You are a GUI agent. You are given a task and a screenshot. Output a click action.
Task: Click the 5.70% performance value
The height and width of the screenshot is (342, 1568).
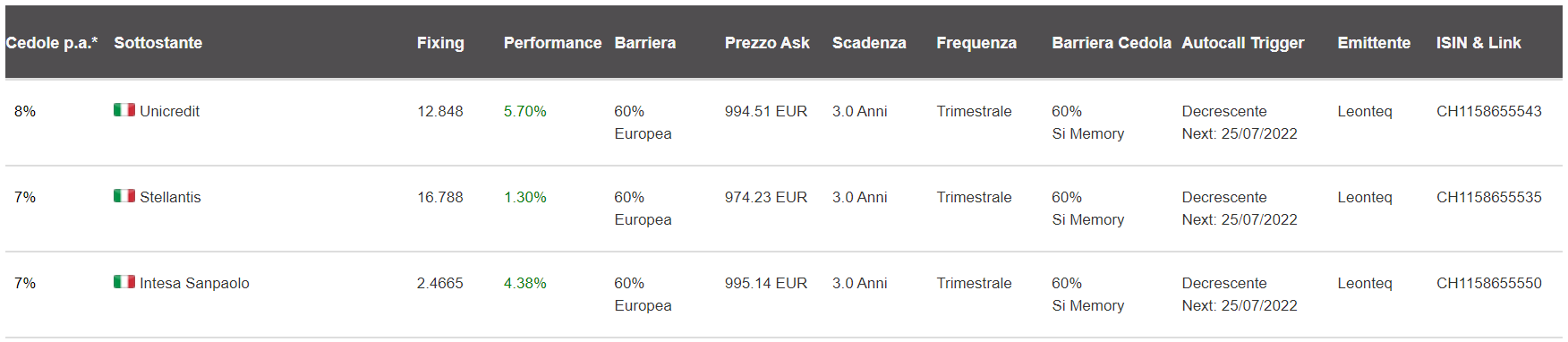524,111
